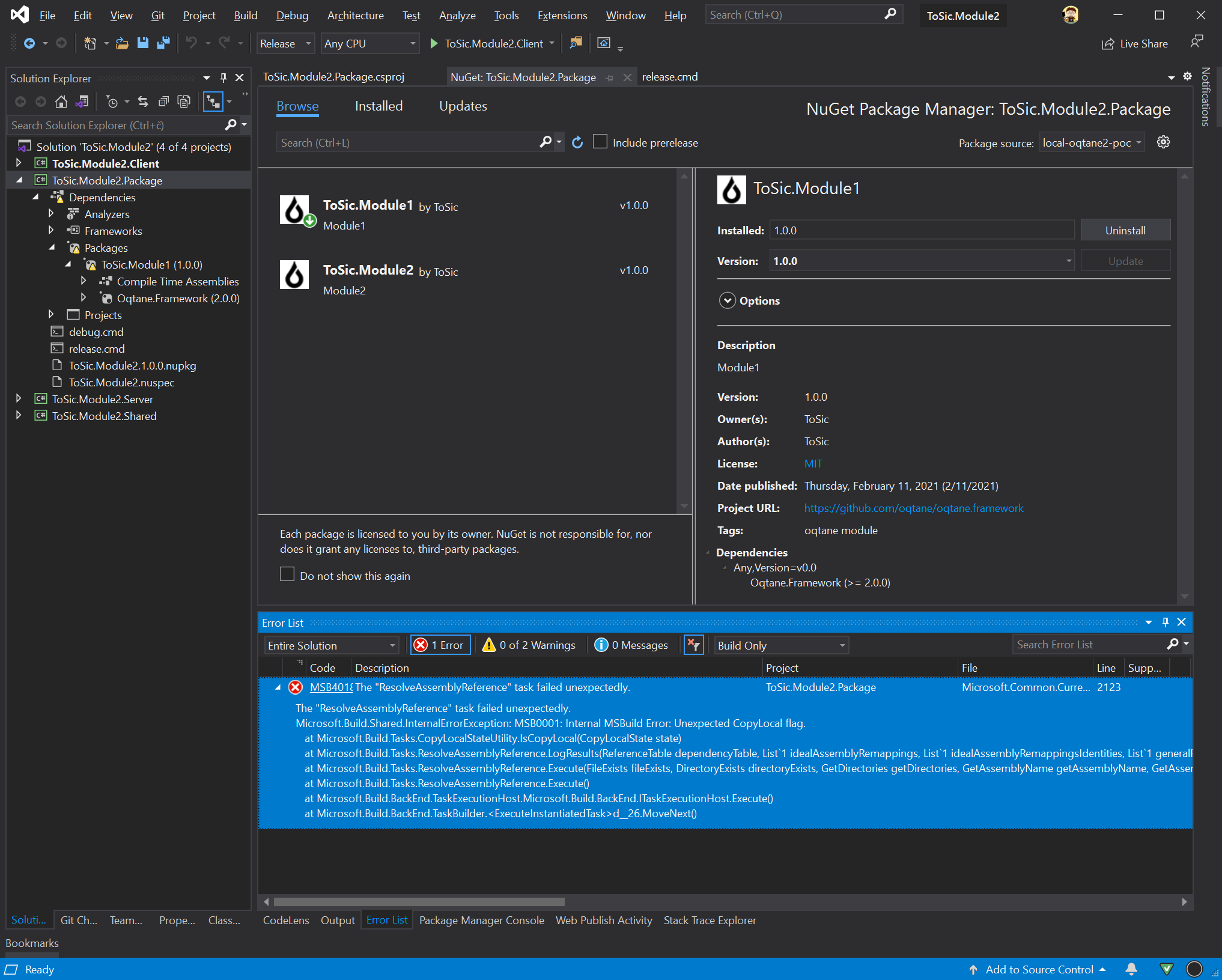Refresh the NuGet search results
This screenshot has width=1222, height=980.
pos(577,142)
